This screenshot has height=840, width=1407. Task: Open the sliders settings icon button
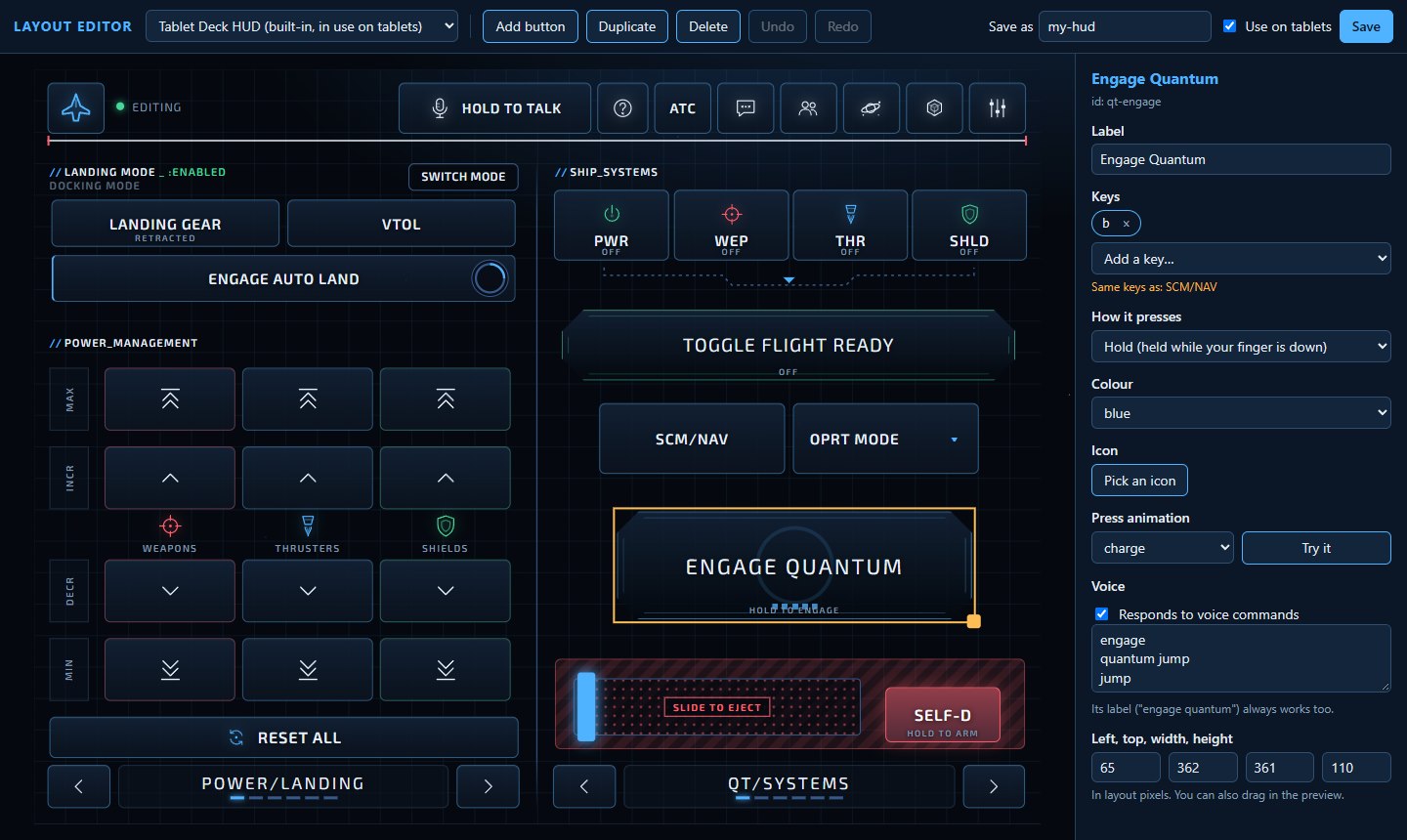997,108
